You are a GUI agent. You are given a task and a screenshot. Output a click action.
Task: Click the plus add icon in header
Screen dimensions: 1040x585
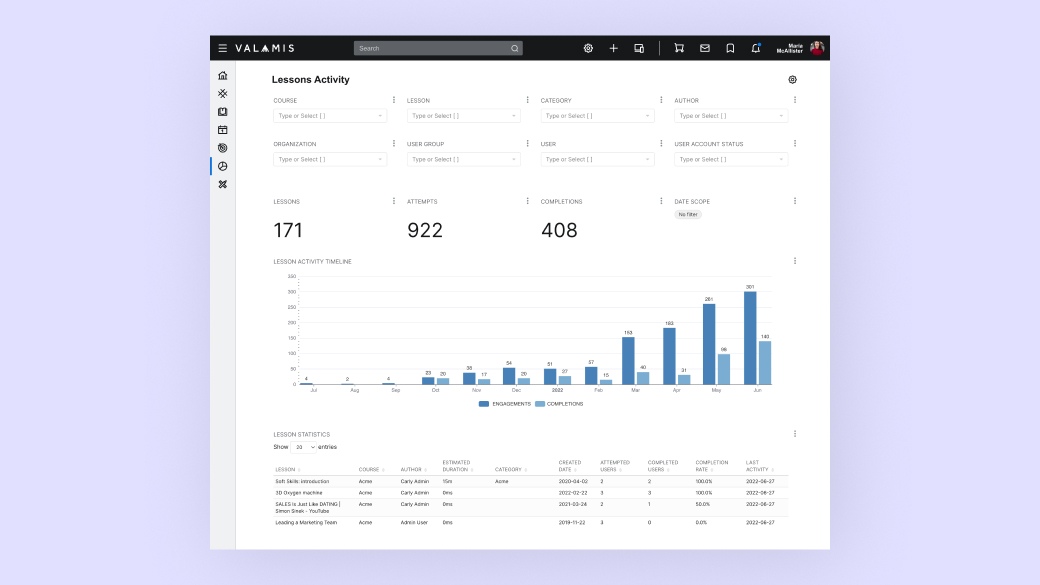pyautogui.click(x=614, y=48)
